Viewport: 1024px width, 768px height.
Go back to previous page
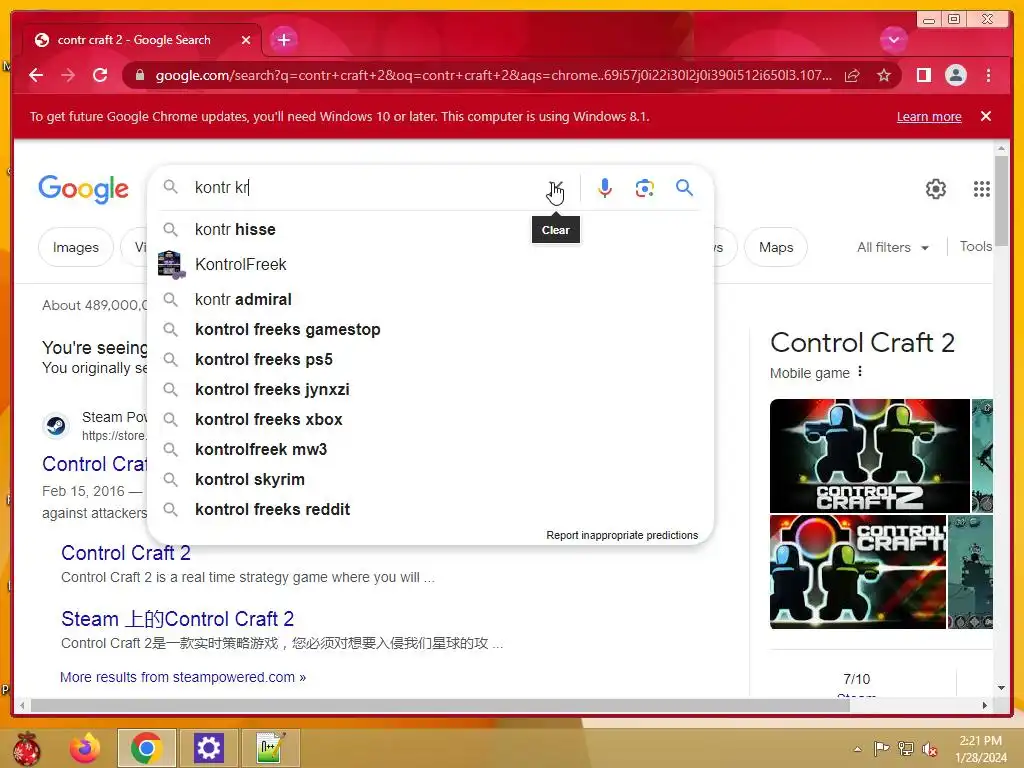[36, 75]
